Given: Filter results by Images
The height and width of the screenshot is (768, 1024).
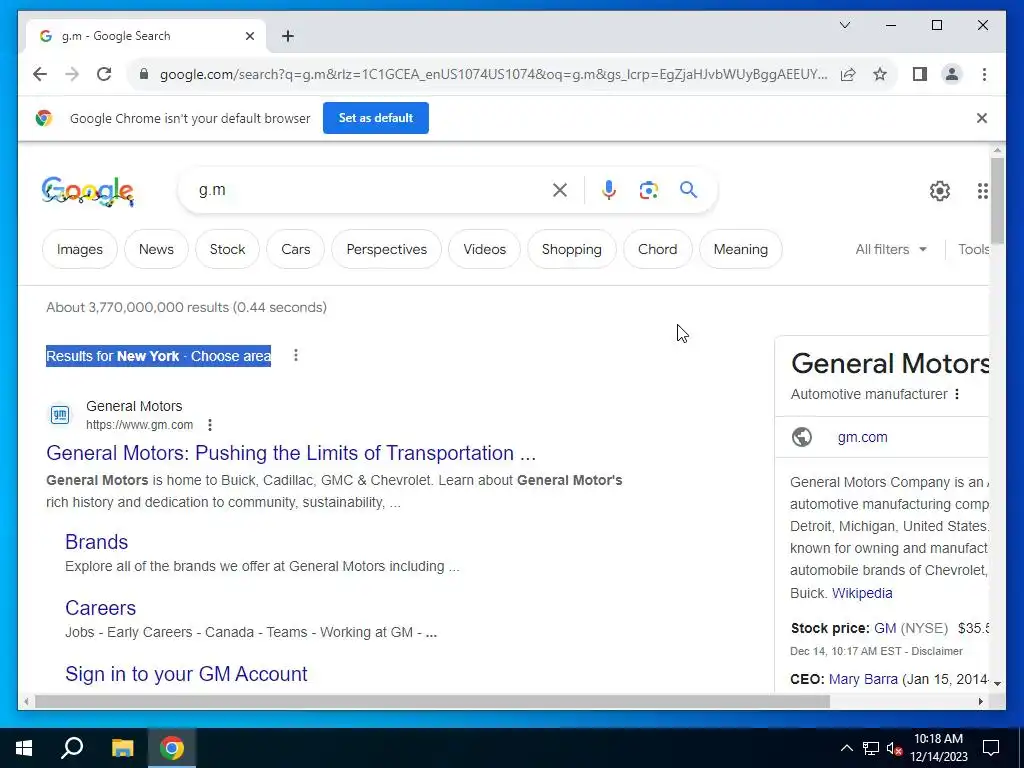Looking at the screenshot, I should click(80, 249).
